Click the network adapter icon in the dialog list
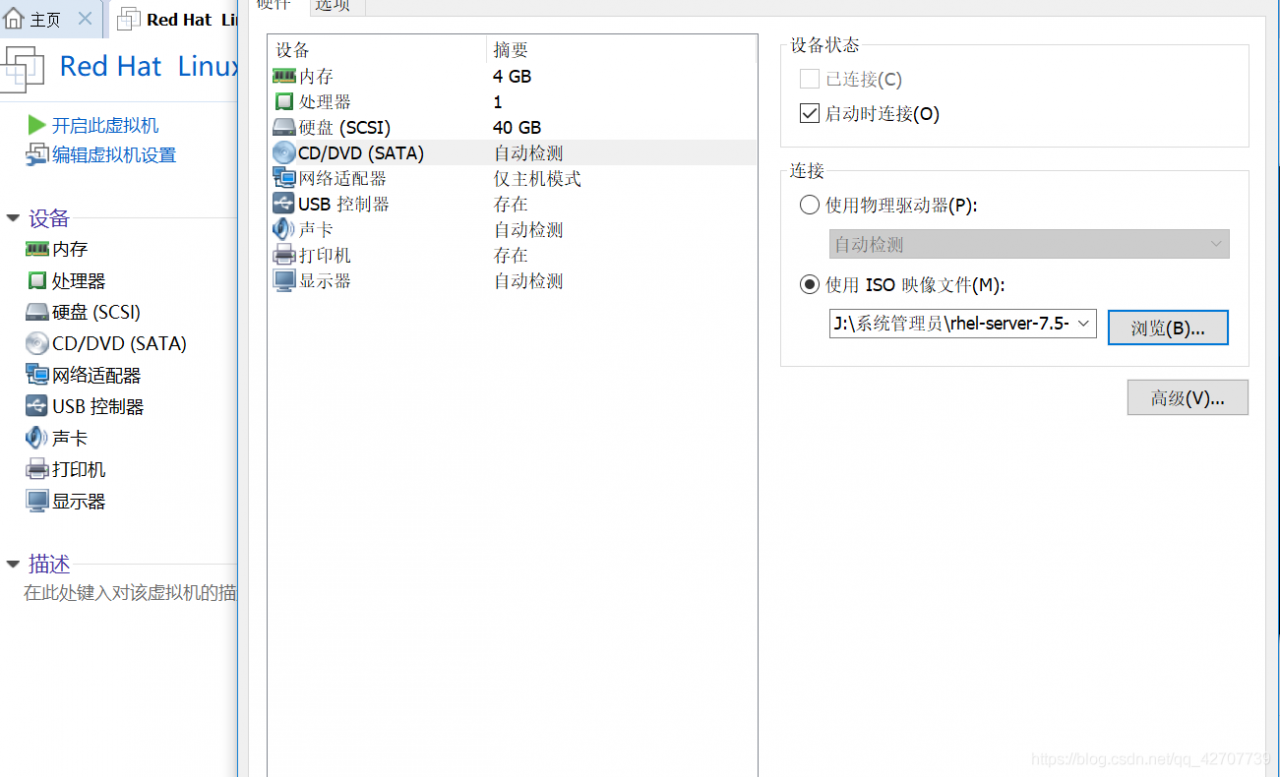 [284, 178]
